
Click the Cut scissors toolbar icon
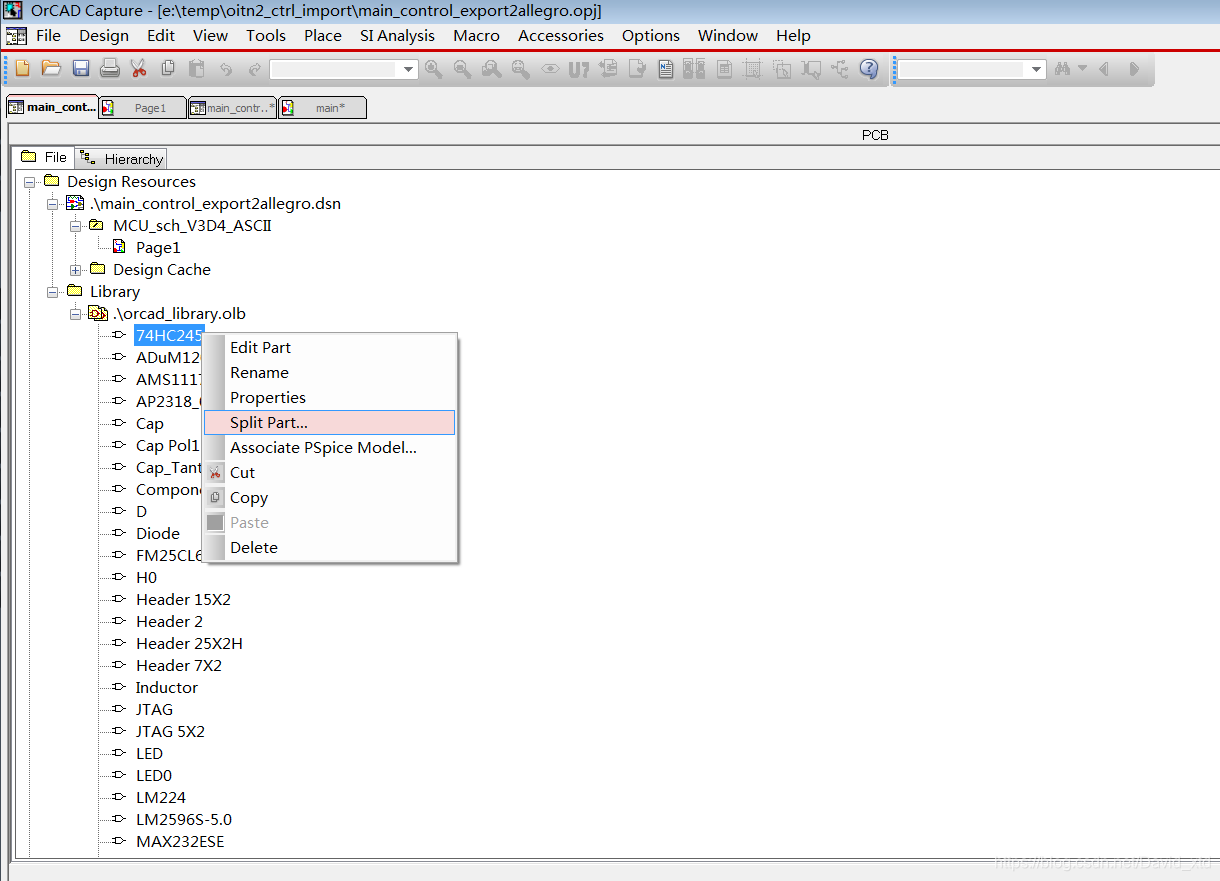(139, 69)
